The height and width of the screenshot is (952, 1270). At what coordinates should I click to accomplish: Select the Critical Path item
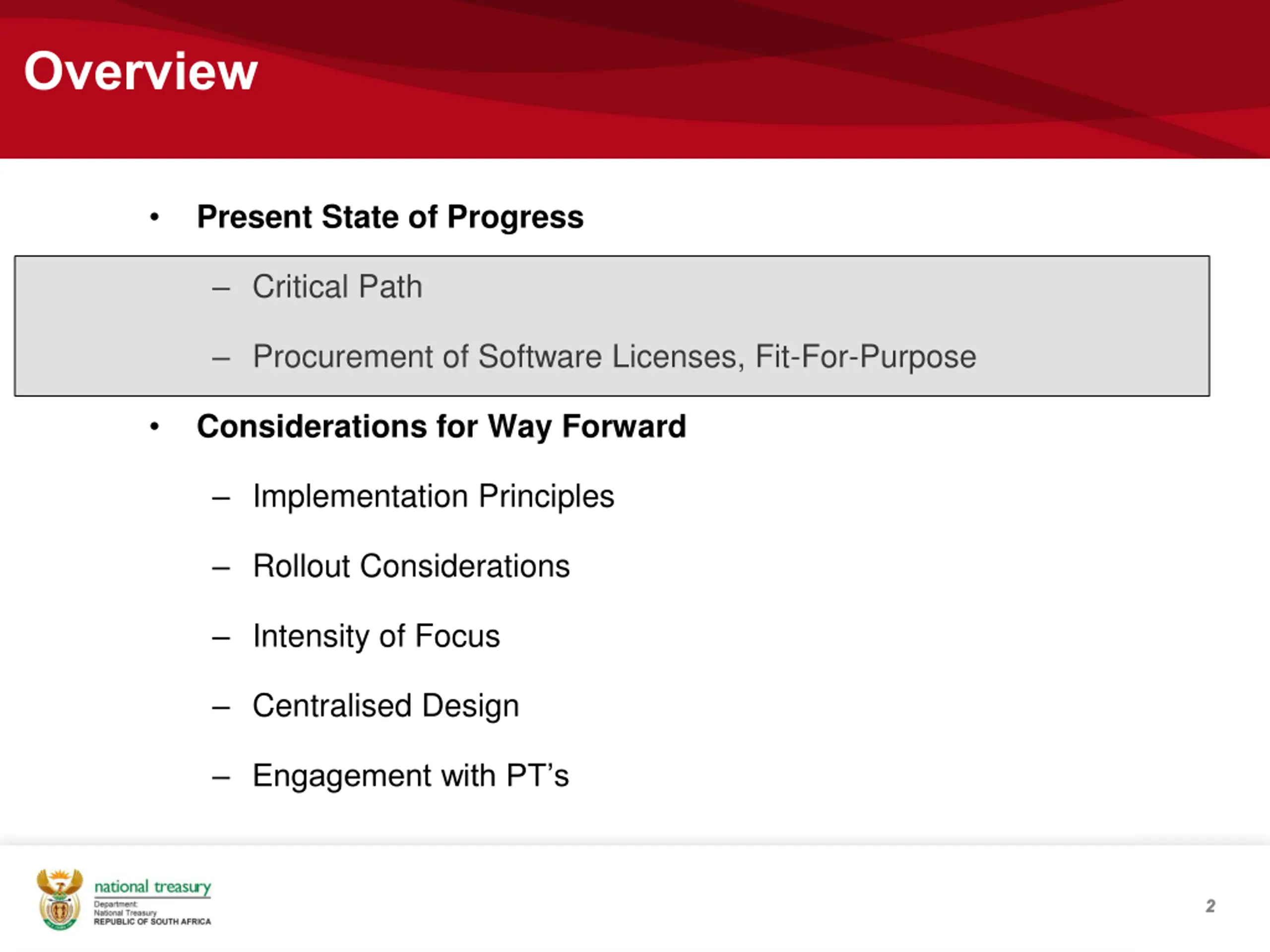(x=338, y=287)
